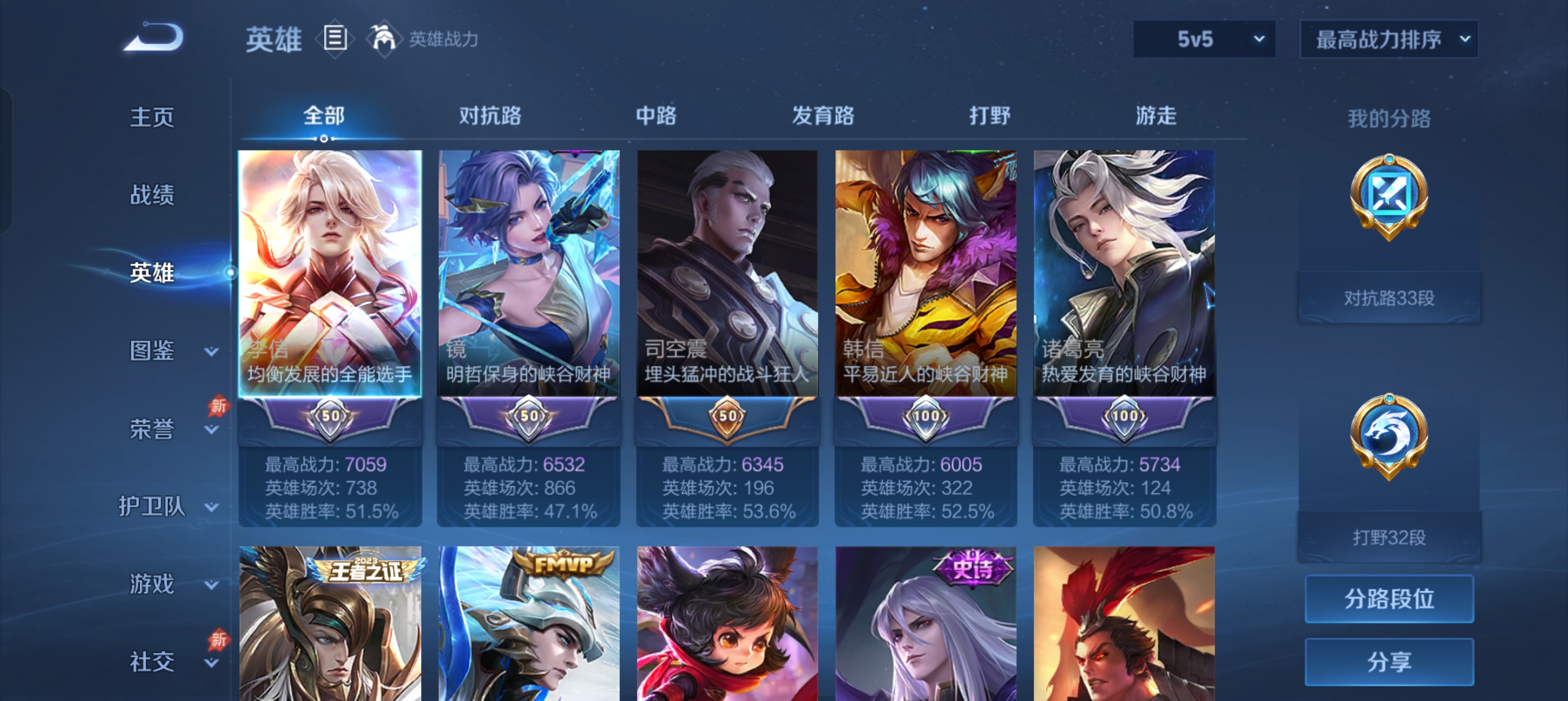Open the 英雄战力 hero power icon

point(383,38)
